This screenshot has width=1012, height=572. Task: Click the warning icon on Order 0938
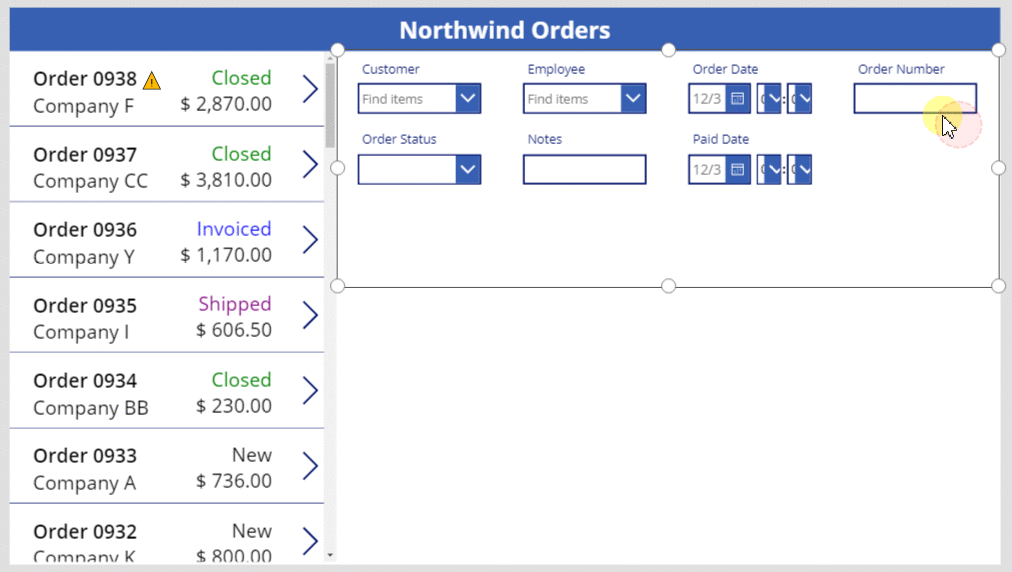pyautogui.click(x=152, y=81)
